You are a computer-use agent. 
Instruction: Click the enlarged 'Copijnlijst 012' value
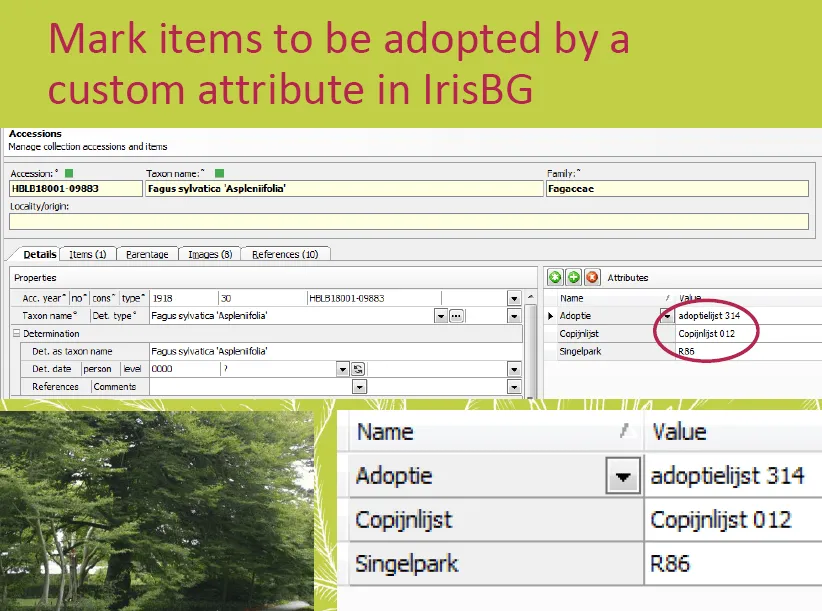tap(720, 520)
